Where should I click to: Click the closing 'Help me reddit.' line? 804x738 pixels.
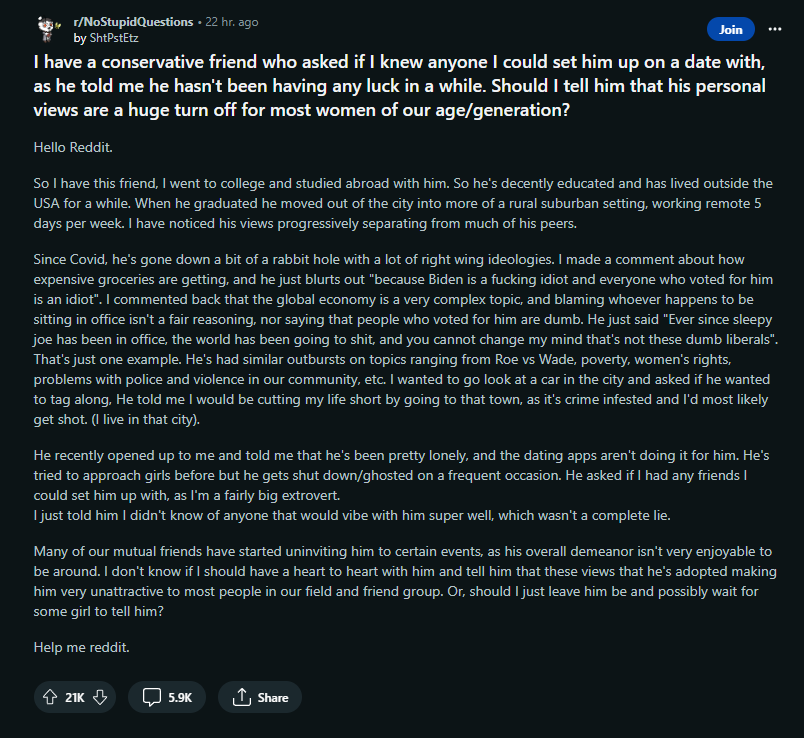tap(82, 647)
